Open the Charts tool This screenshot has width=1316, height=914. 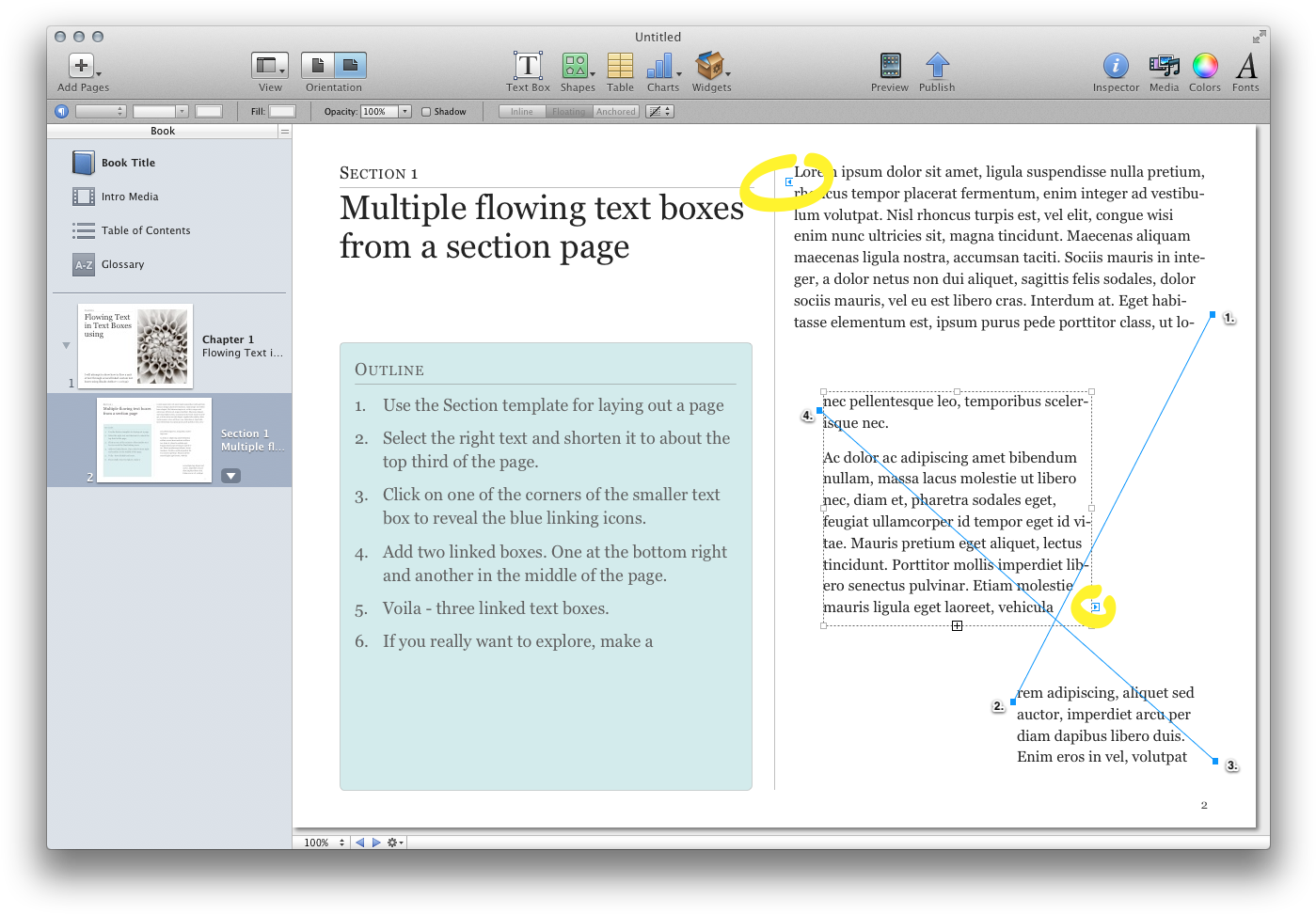pyautogui.click(x=661, y=67)
